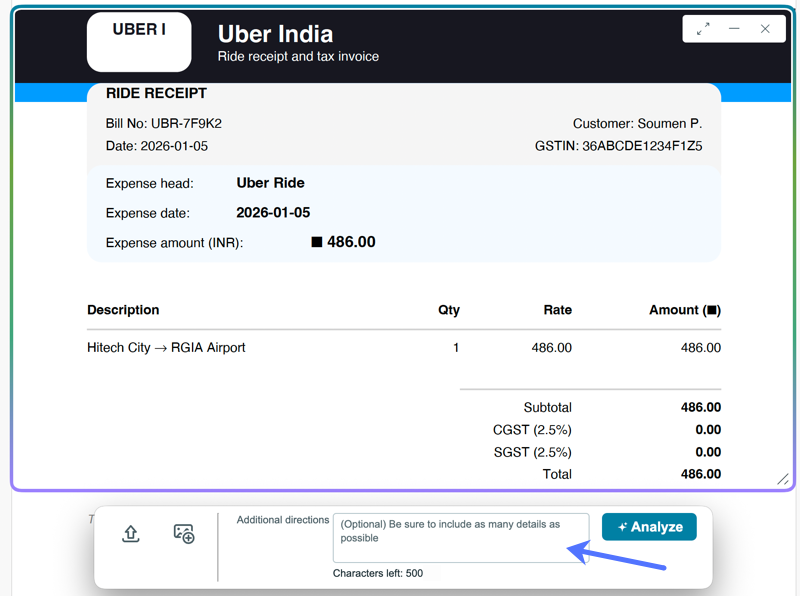Click the CGST (2.5%) label
This screenshot has width=800, height=596.
coord(532,430)
